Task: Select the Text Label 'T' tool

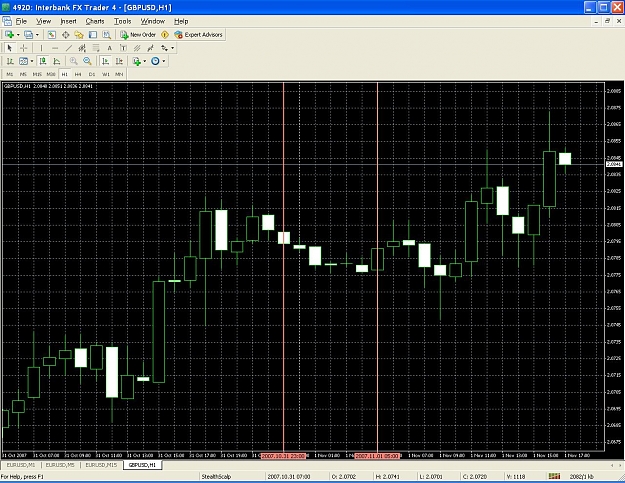Action: coord(123,48)
